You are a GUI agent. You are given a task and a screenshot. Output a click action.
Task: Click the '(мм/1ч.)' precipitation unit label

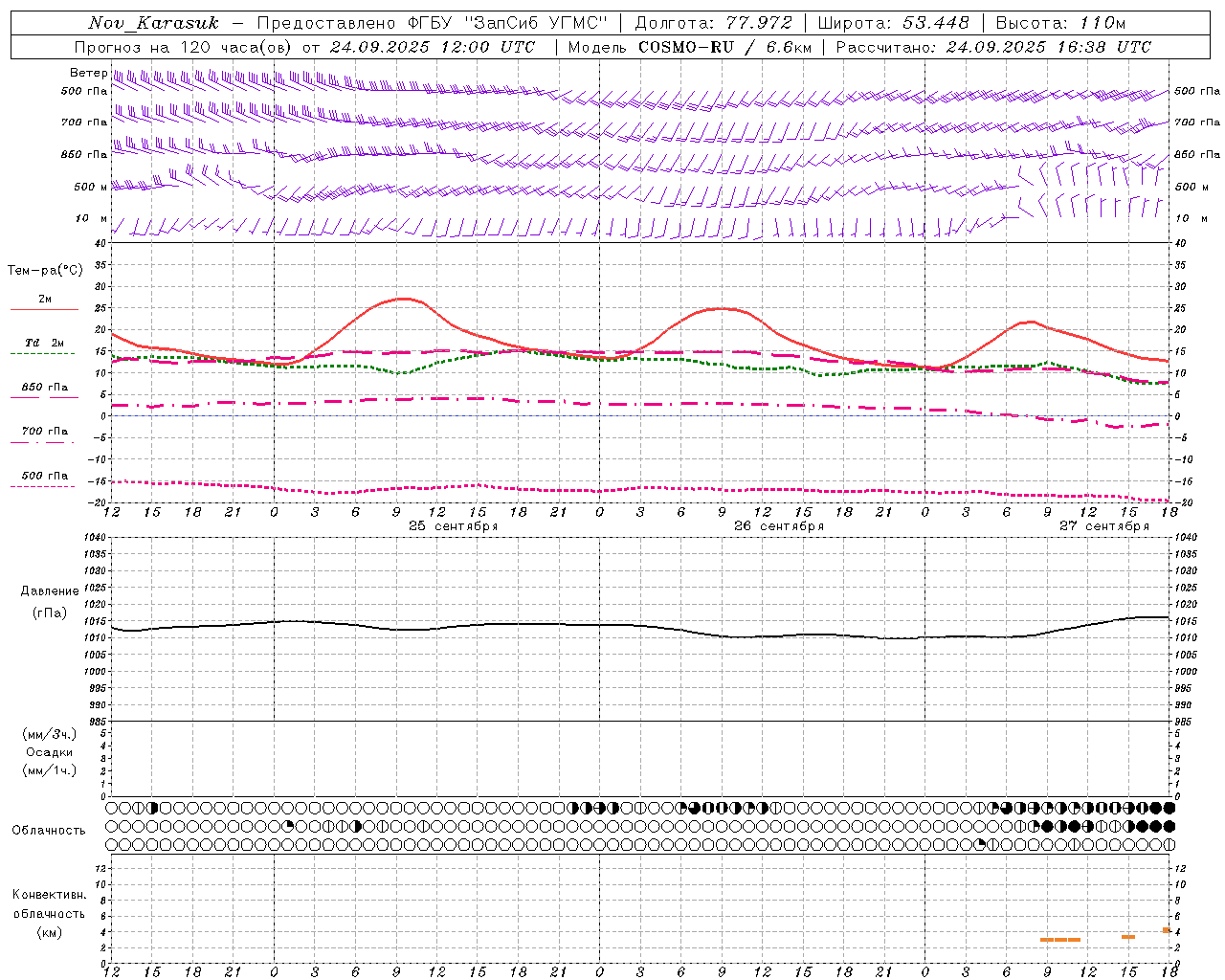(x=50, y=770)
